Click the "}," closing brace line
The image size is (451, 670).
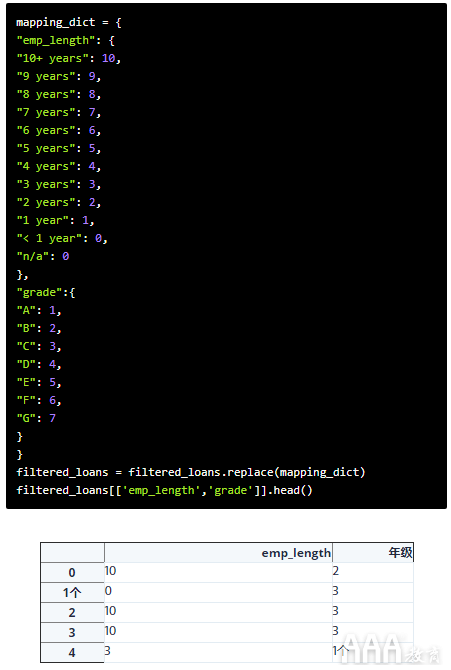[x=23, y=274]
